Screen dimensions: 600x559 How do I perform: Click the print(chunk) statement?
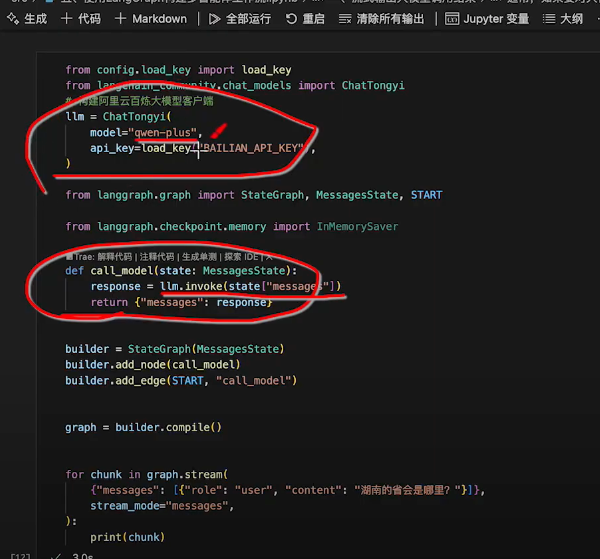[x=127, y=537]
